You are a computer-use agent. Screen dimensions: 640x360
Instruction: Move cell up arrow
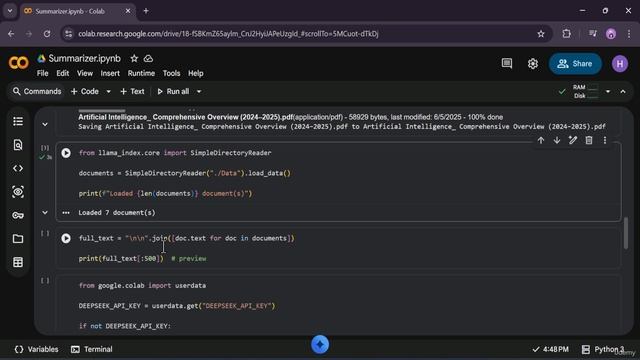pyautogui.click(x=541, y=140)
